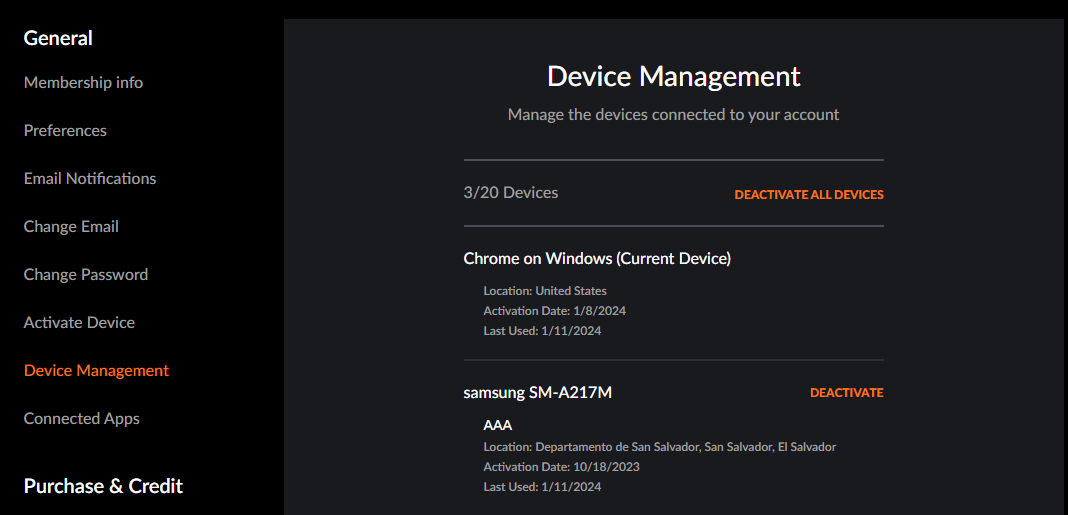This screenshot has height=515, width=1068.
Task: Select the AAA device nickname
Action: coord(497,426)
